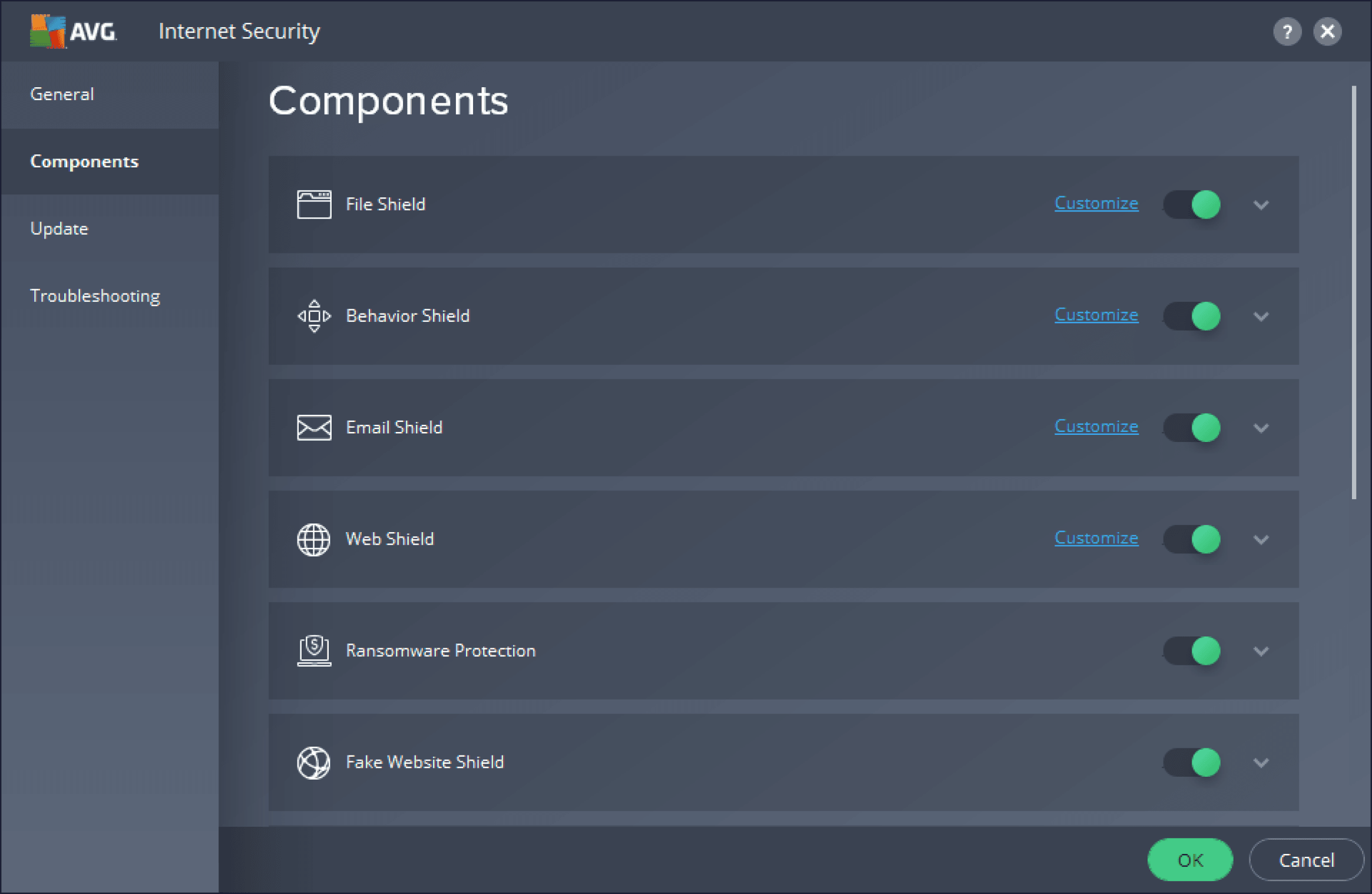This screenshot has height=894, width=1372.
Task: Click the Fake Website Shield icon
Action: click(314, 763)
